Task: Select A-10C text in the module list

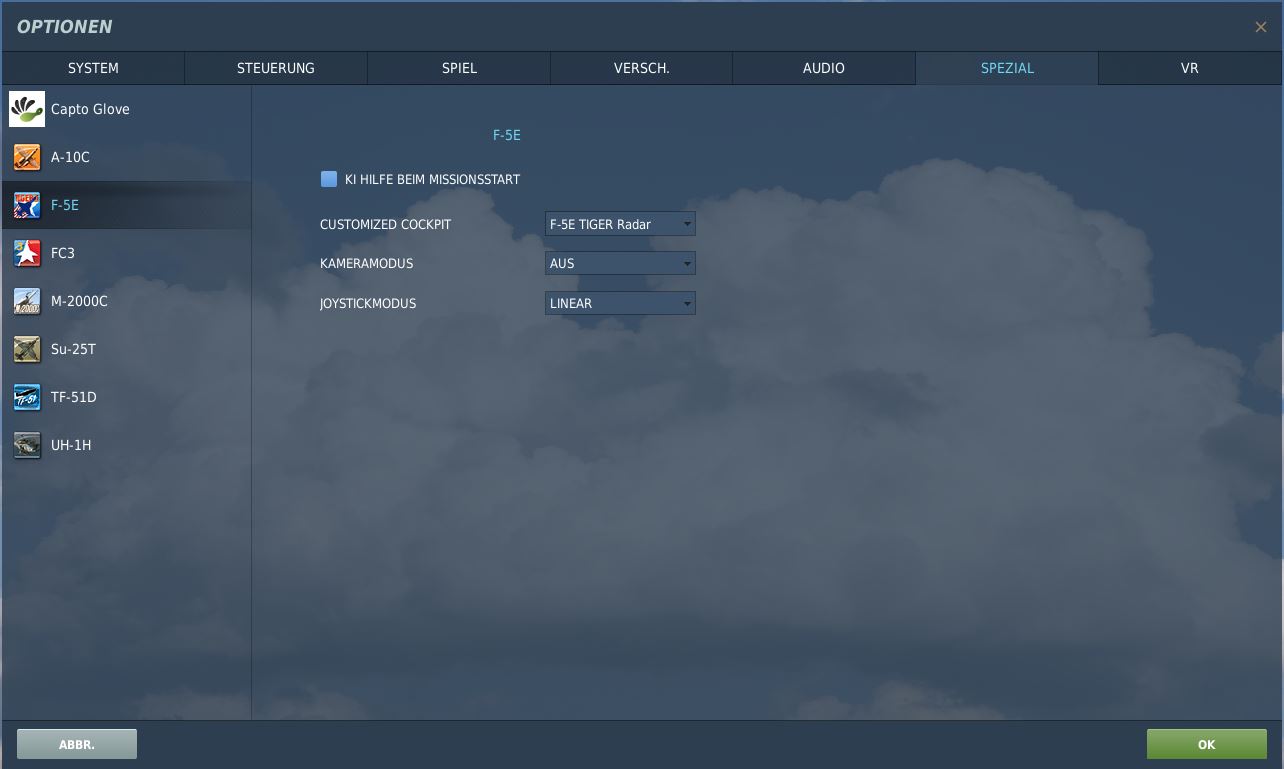Action: pos(70,157)
